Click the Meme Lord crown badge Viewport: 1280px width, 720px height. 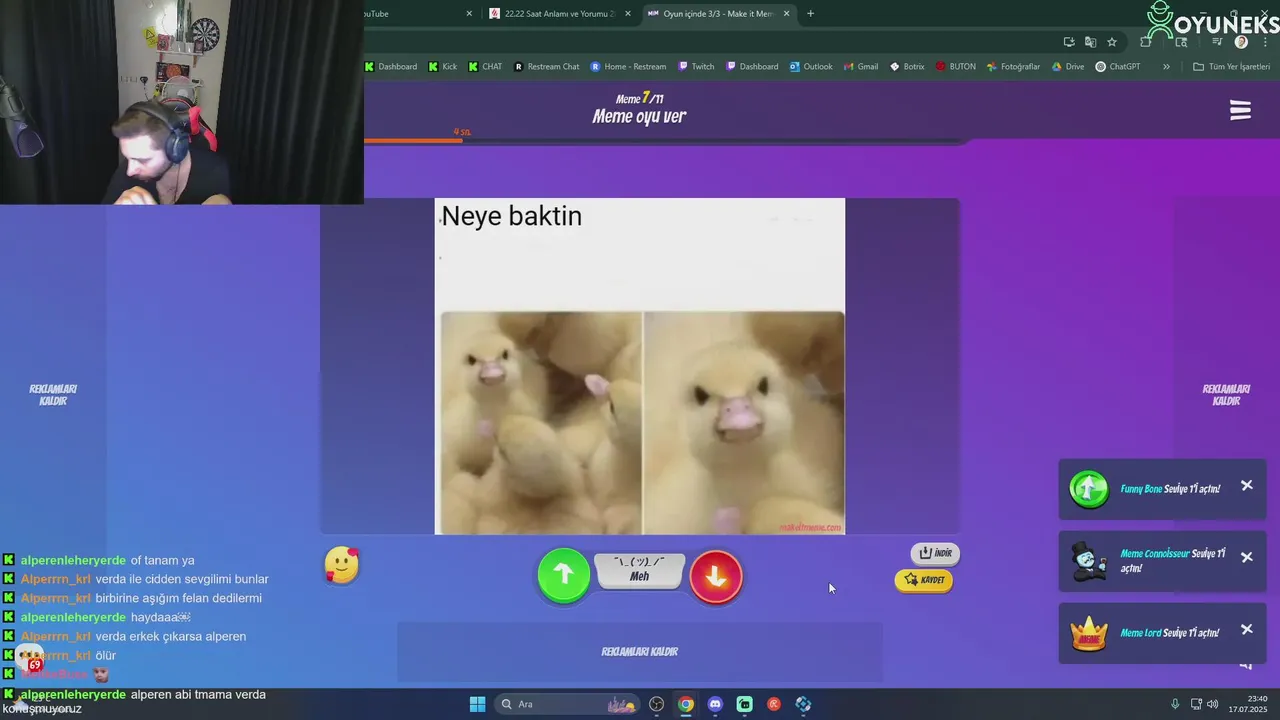point(1088,633)
